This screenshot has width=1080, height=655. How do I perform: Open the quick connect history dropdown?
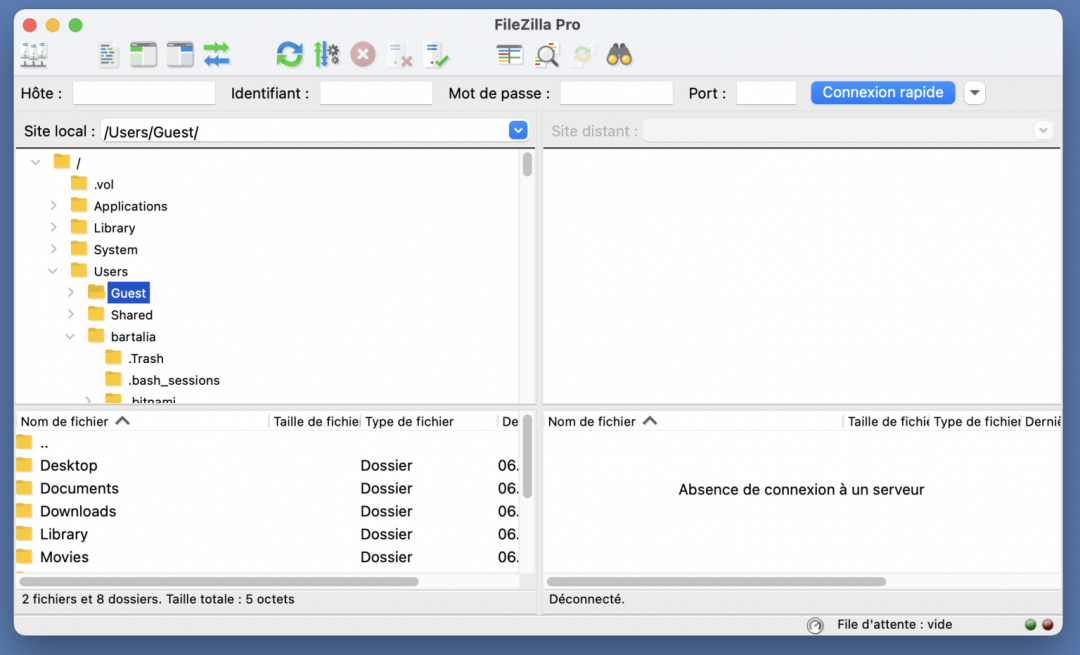(x=975, y=93)
